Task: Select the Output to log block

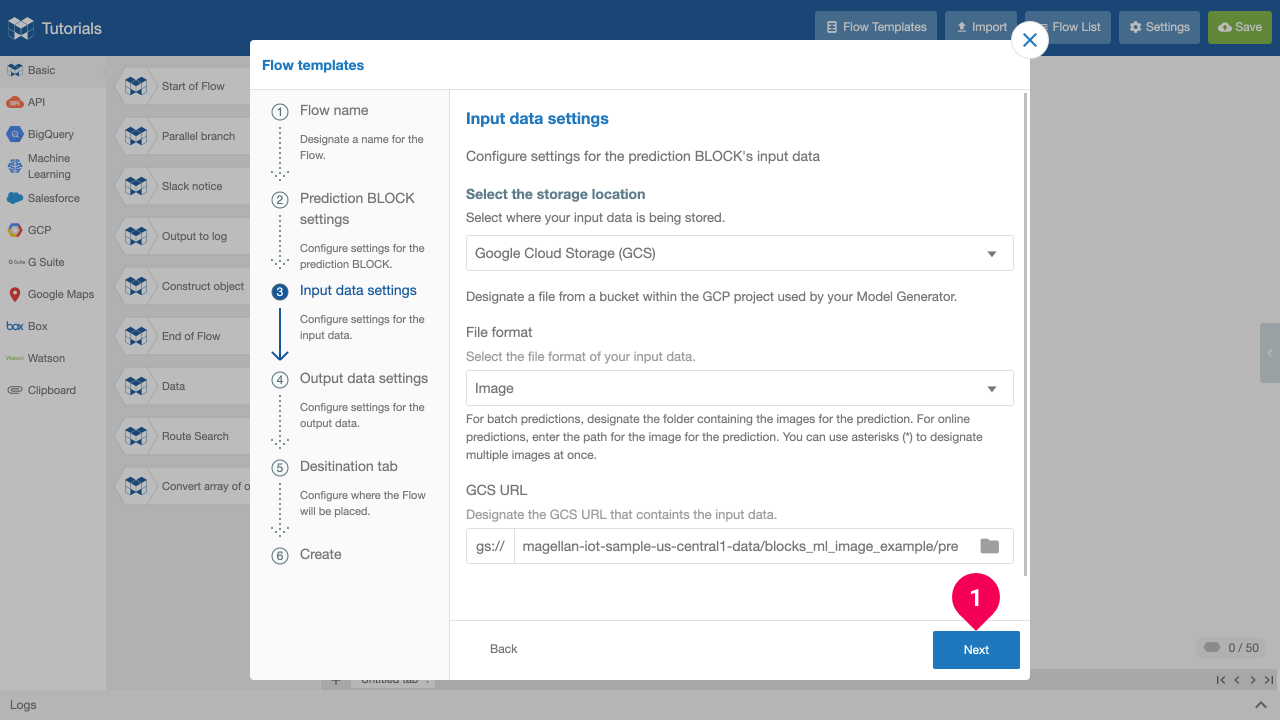Action: point(183,236)
